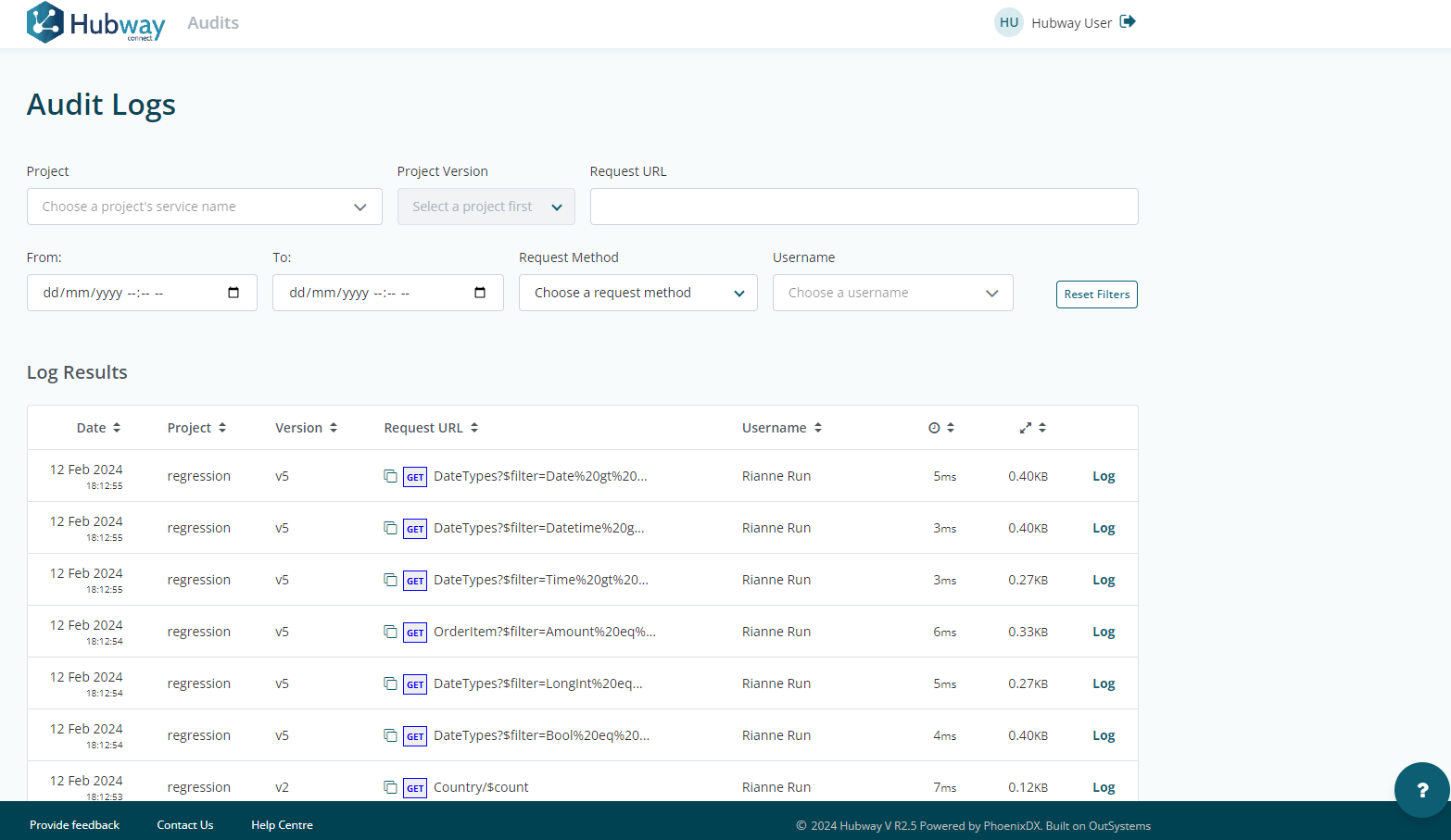Click the HU user avatar circle

[x=1008, y=21]
